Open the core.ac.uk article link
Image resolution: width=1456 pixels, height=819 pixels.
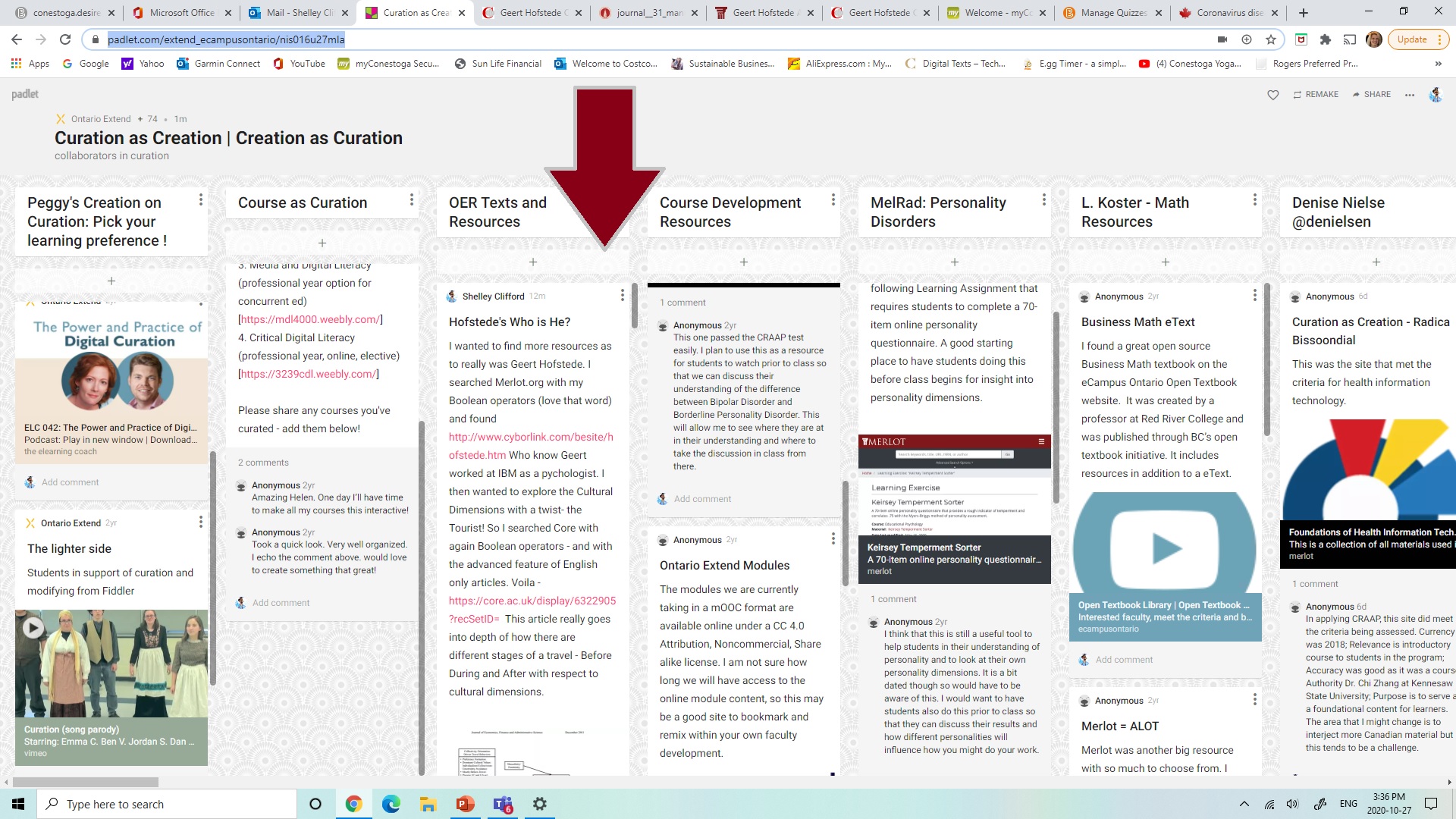(x=532, y=610)
